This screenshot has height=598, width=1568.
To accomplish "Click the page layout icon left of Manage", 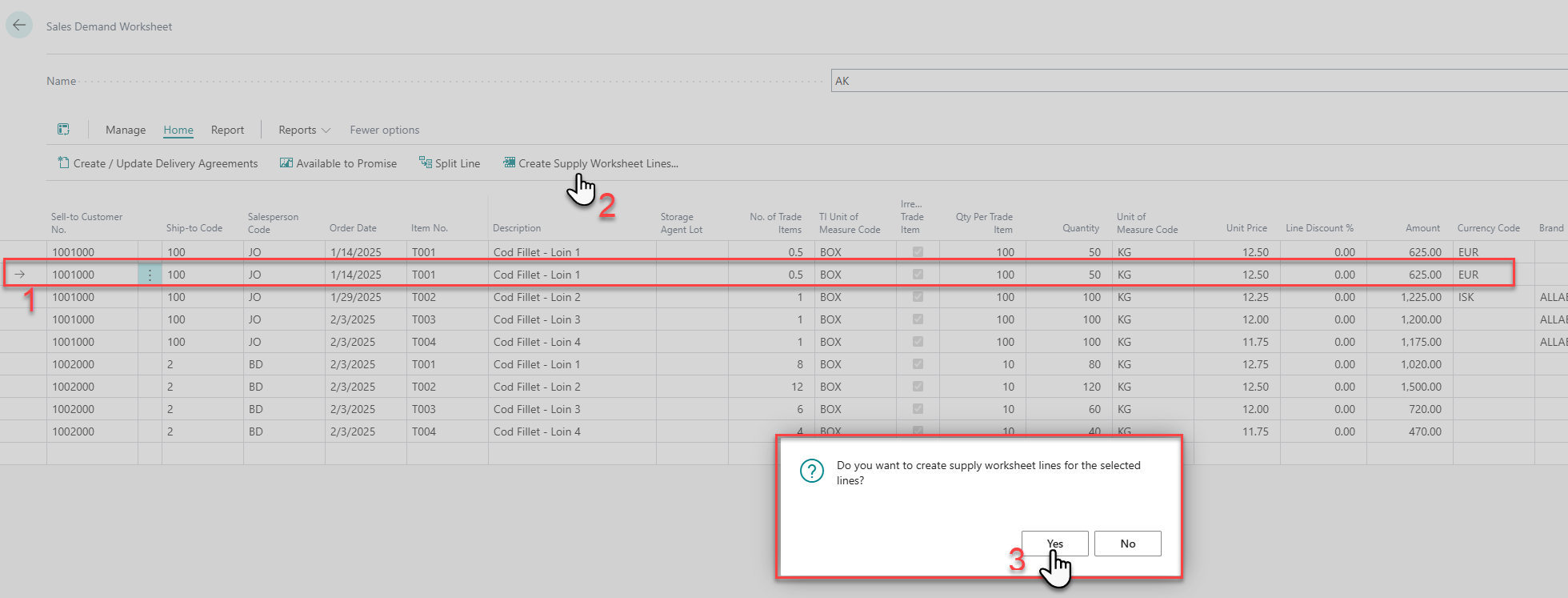I will pos(63,130).
